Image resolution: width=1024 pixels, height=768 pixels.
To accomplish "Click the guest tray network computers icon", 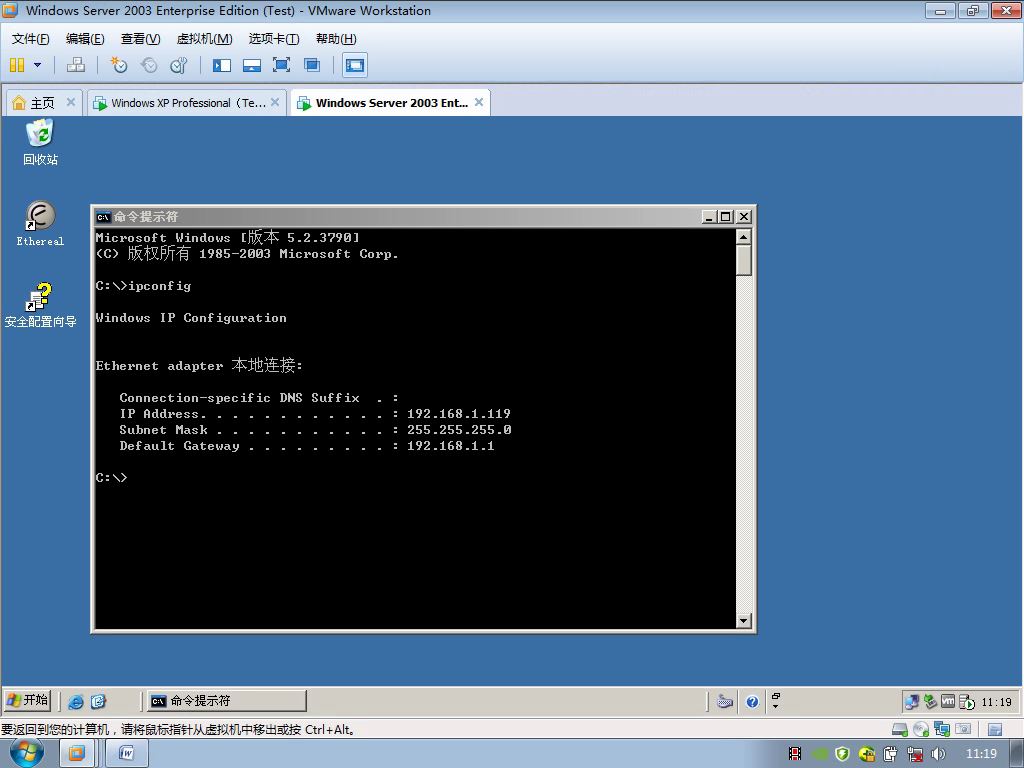I will 912,702.
